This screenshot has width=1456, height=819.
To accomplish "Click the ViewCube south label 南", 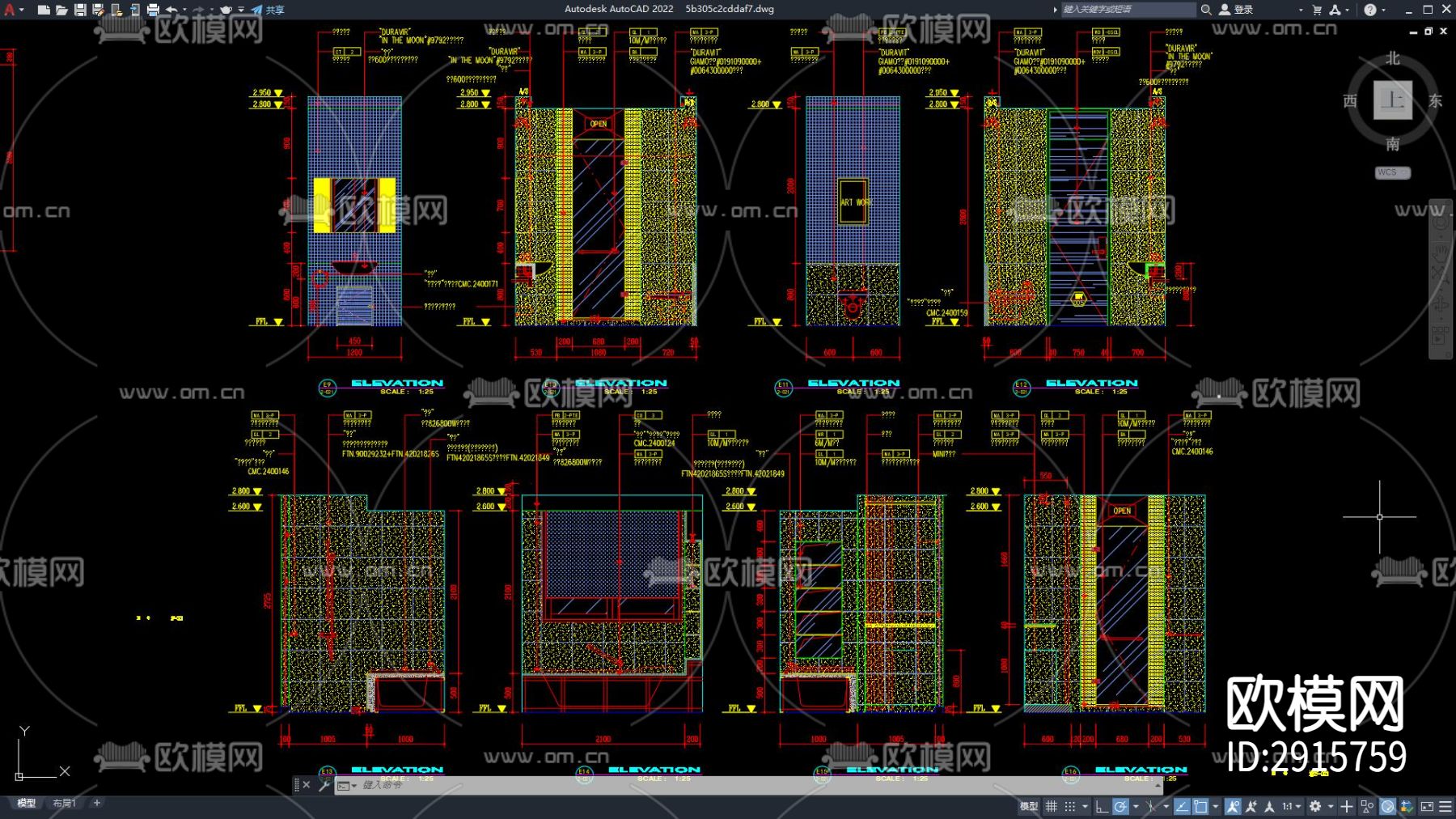I will (x=1392, y=144).
